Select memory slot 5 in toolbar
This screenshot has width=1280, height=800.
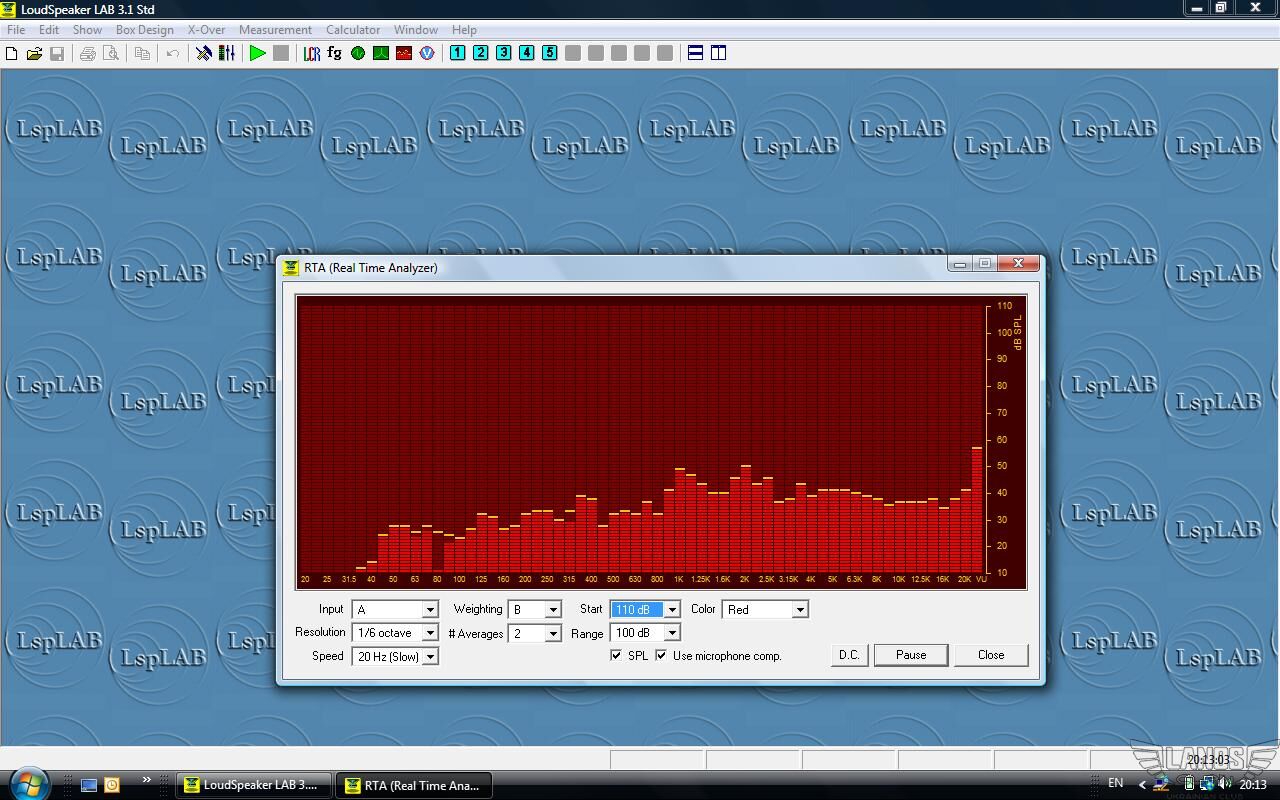point(550,53)
